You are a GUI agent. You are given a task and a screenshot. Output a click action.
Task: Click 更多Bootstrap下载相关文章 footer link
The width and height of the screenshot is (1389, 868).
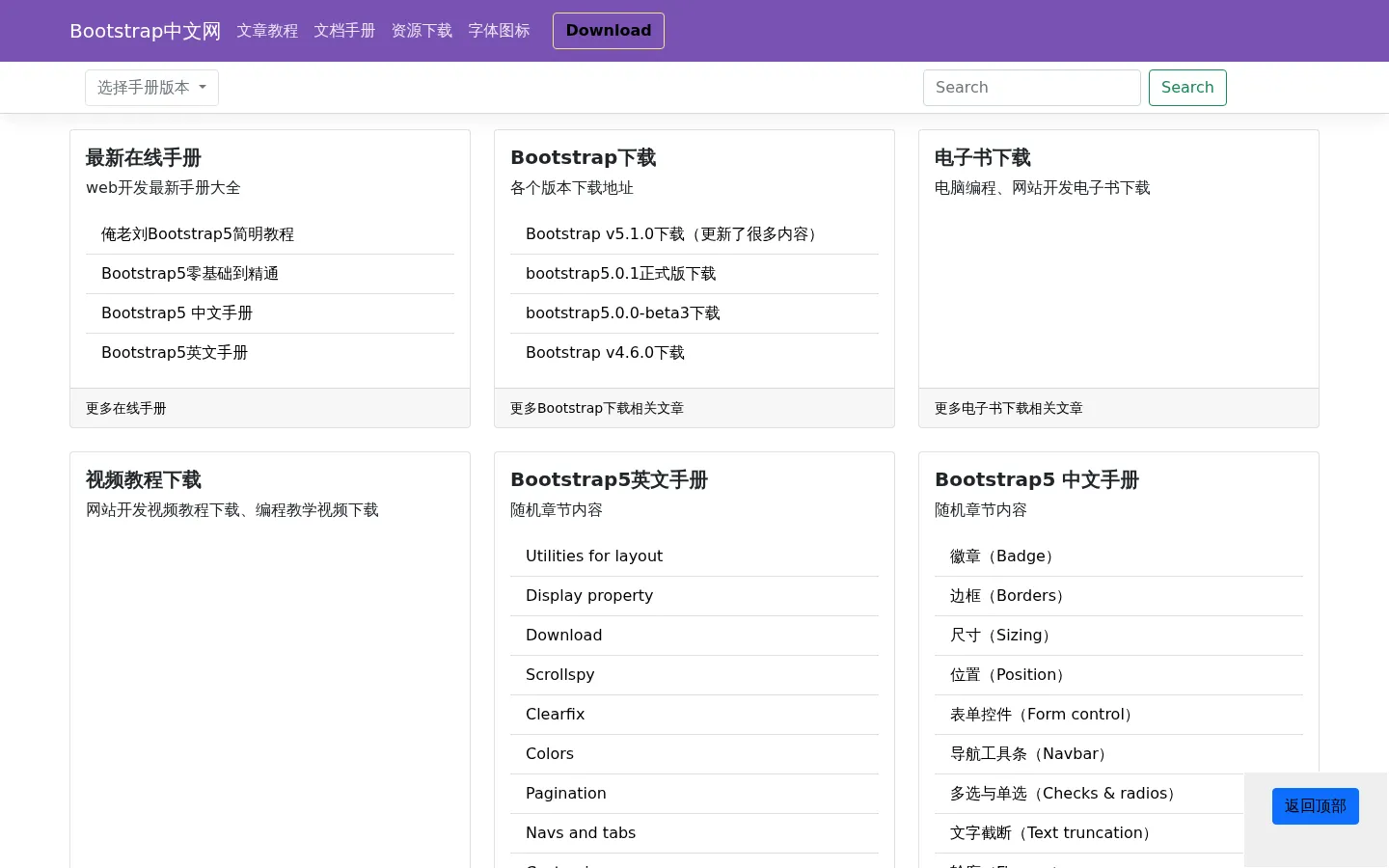(x=597, y=408)
